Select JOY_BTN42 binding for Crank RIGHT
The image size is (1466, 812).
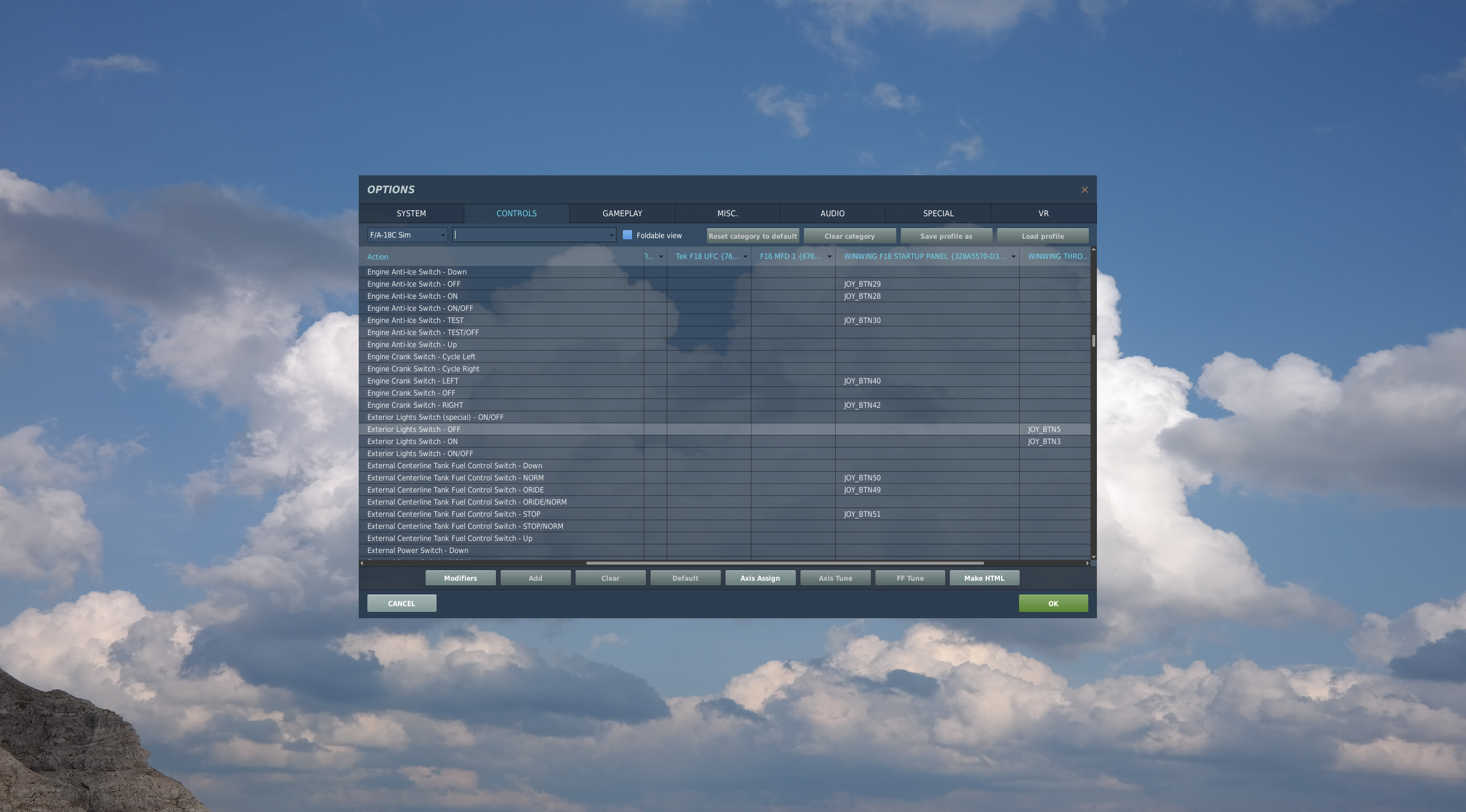click(862, 405)
